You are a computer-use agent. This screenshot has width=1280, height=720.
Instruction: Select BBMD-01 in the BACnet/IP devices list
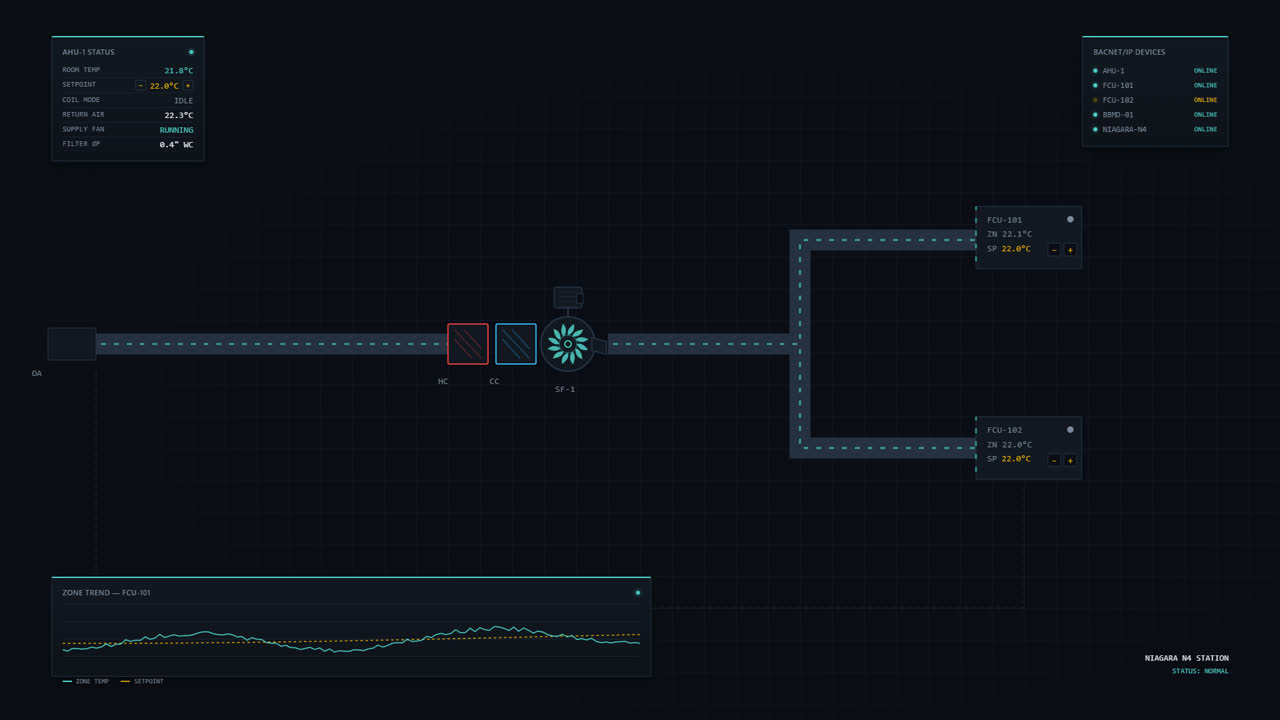coord(1155,115)
